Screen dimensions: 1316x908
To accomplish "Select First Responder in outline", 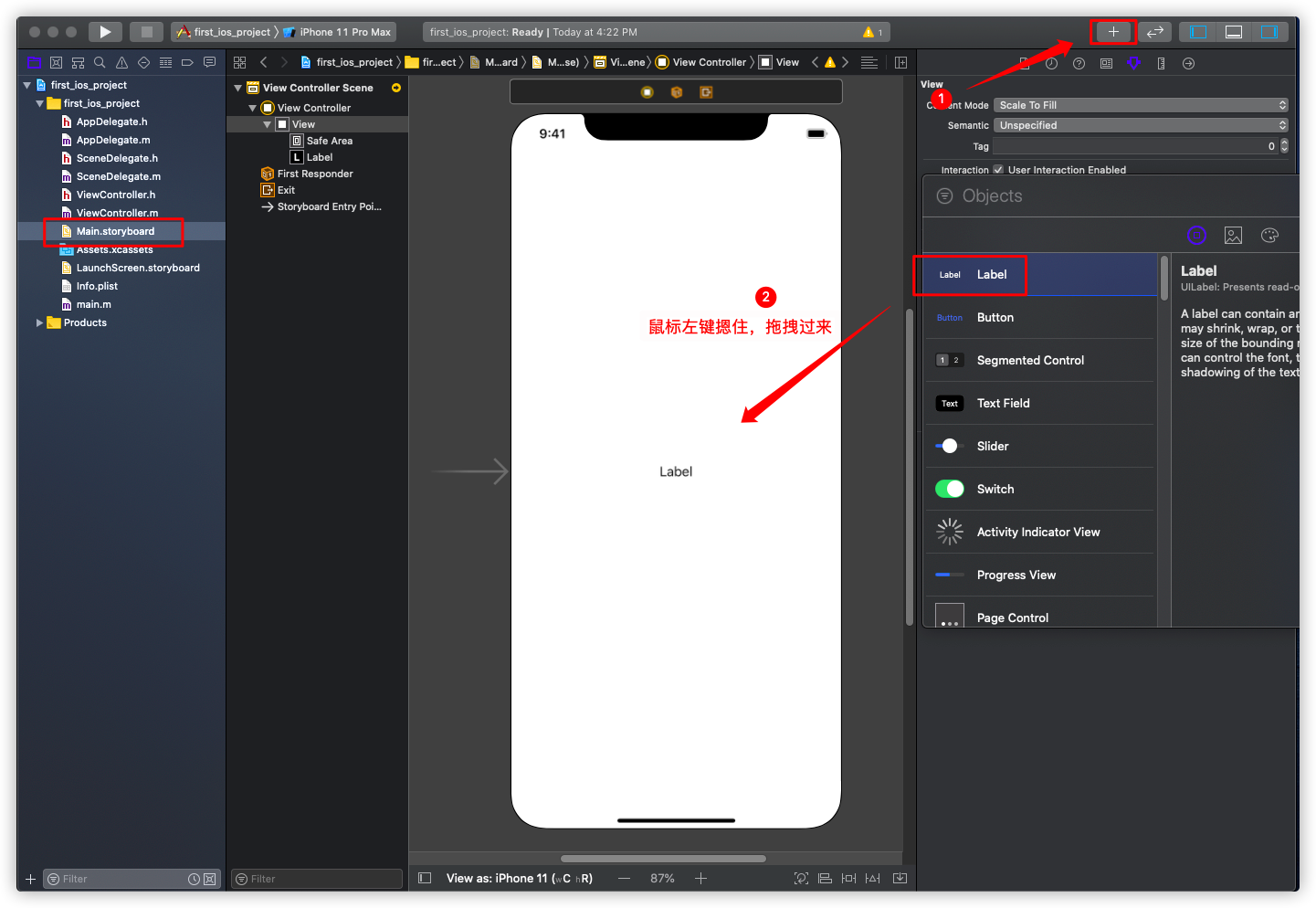I will [315, 174].
